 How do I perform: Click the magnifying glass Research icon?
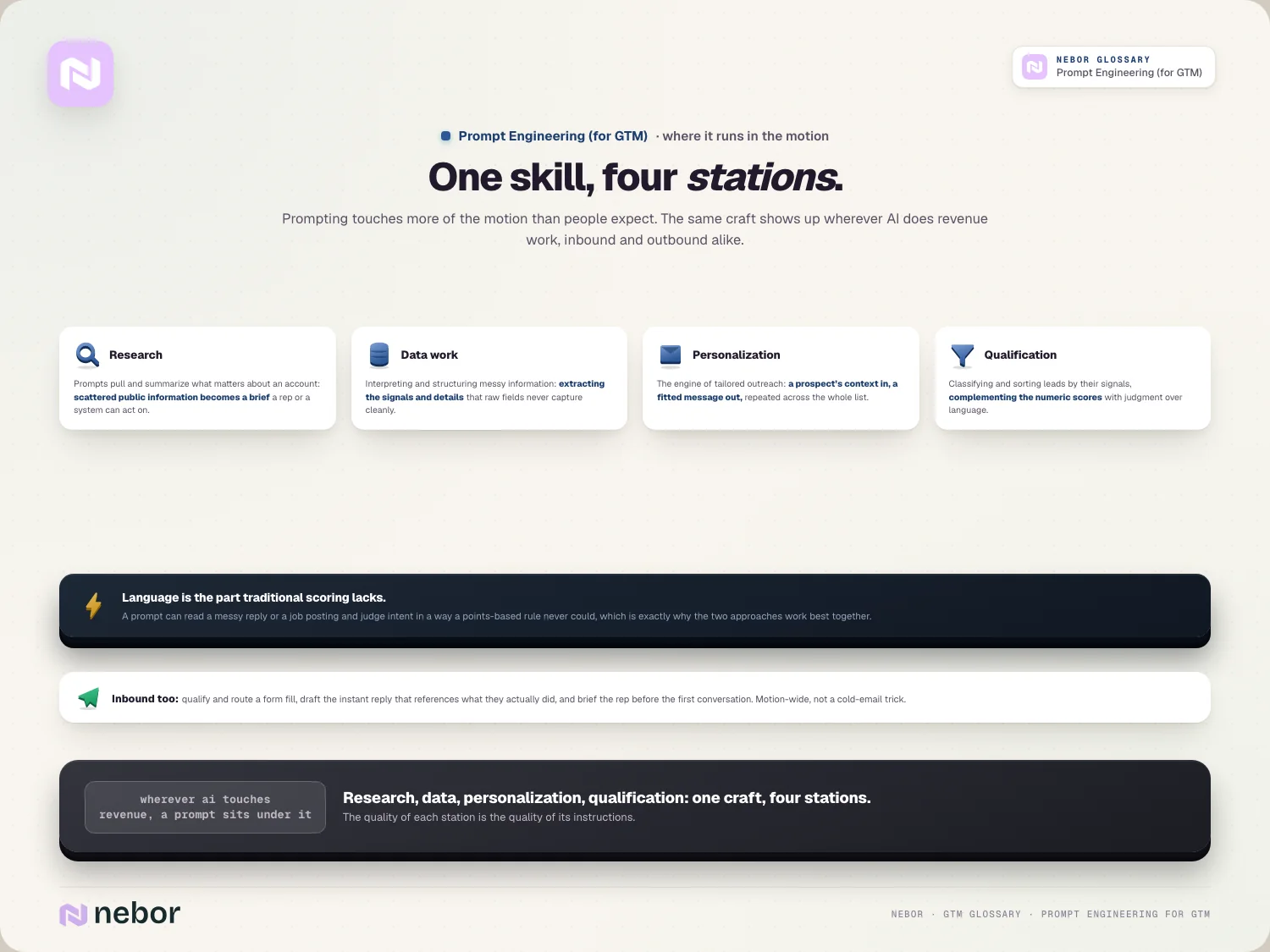87,355
